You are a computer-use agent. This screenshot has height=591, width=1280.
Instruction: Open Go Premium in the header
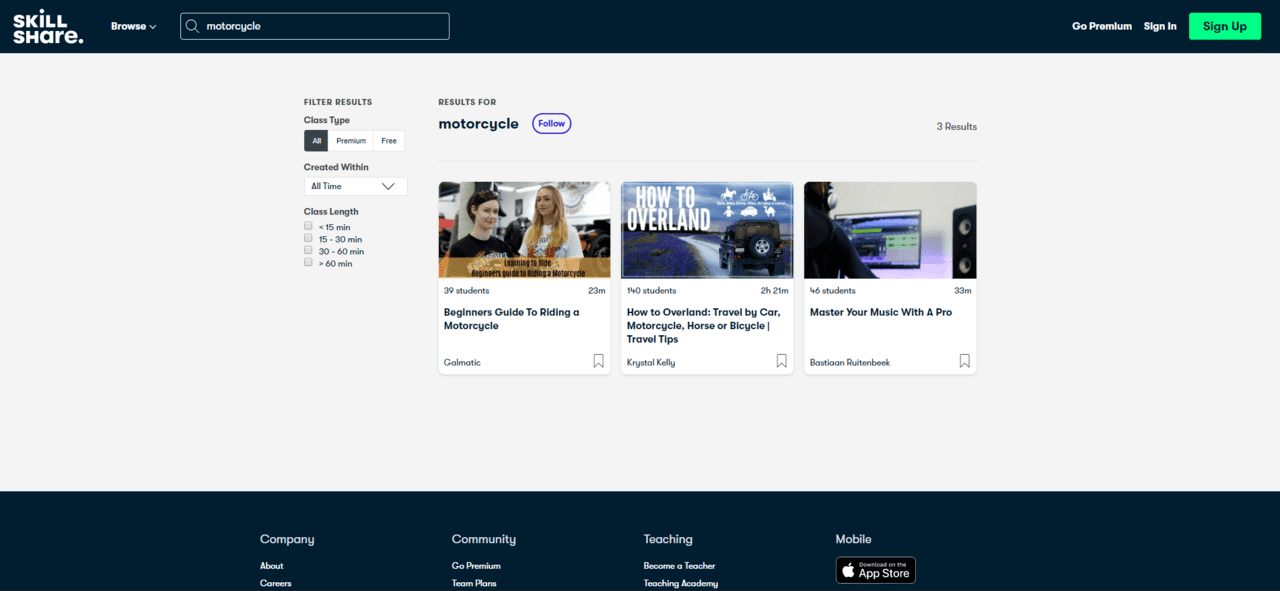(1102, 26)
